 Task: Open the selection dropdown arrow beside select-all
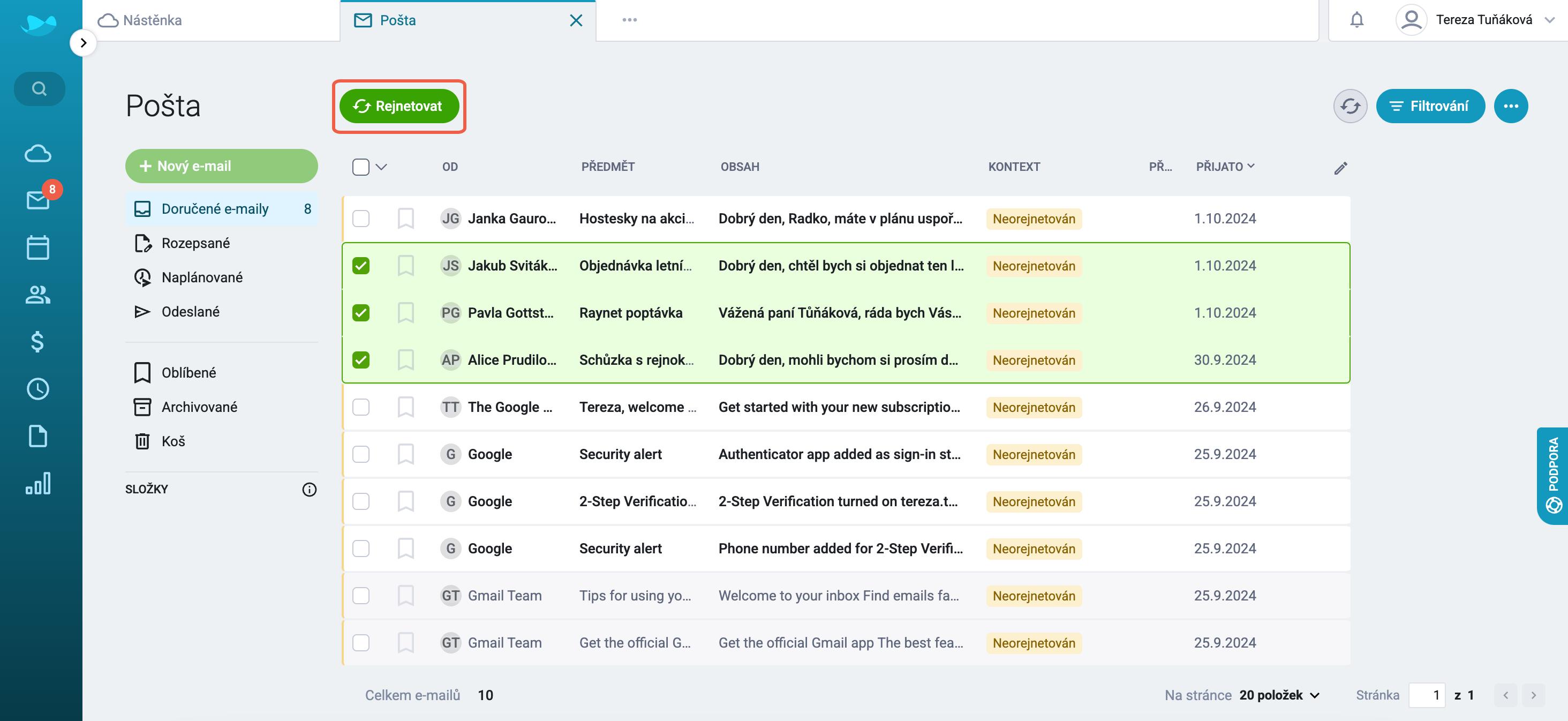382,167
